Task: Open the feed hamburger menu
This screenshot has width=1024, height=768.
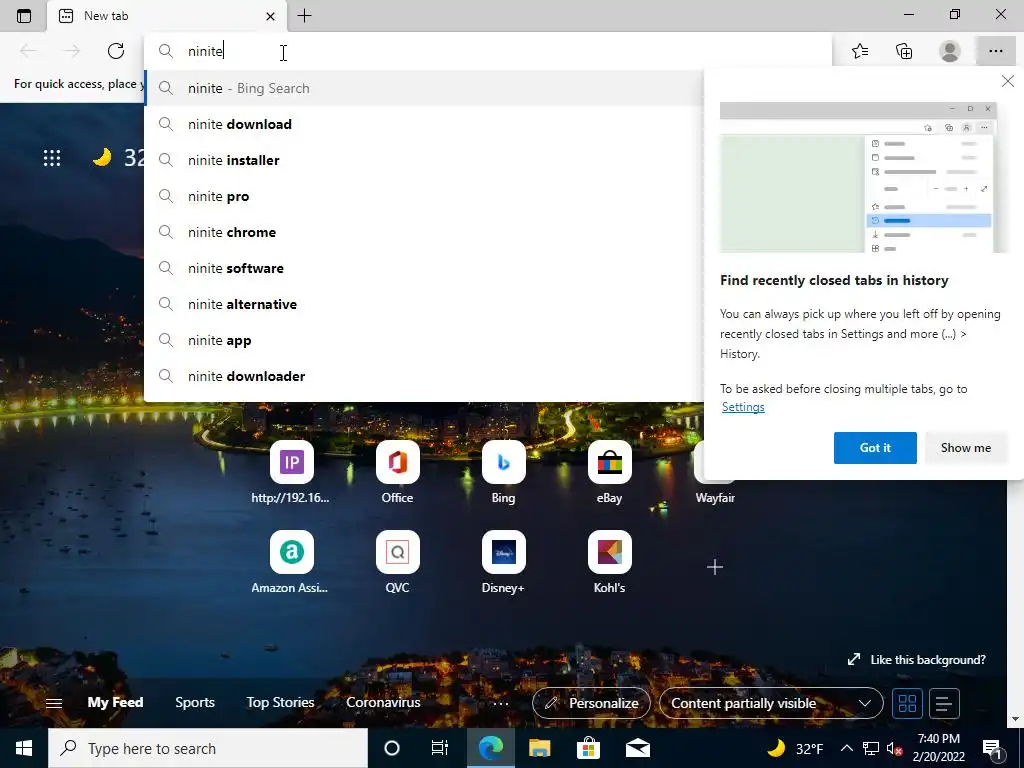Action: point(54,703)
